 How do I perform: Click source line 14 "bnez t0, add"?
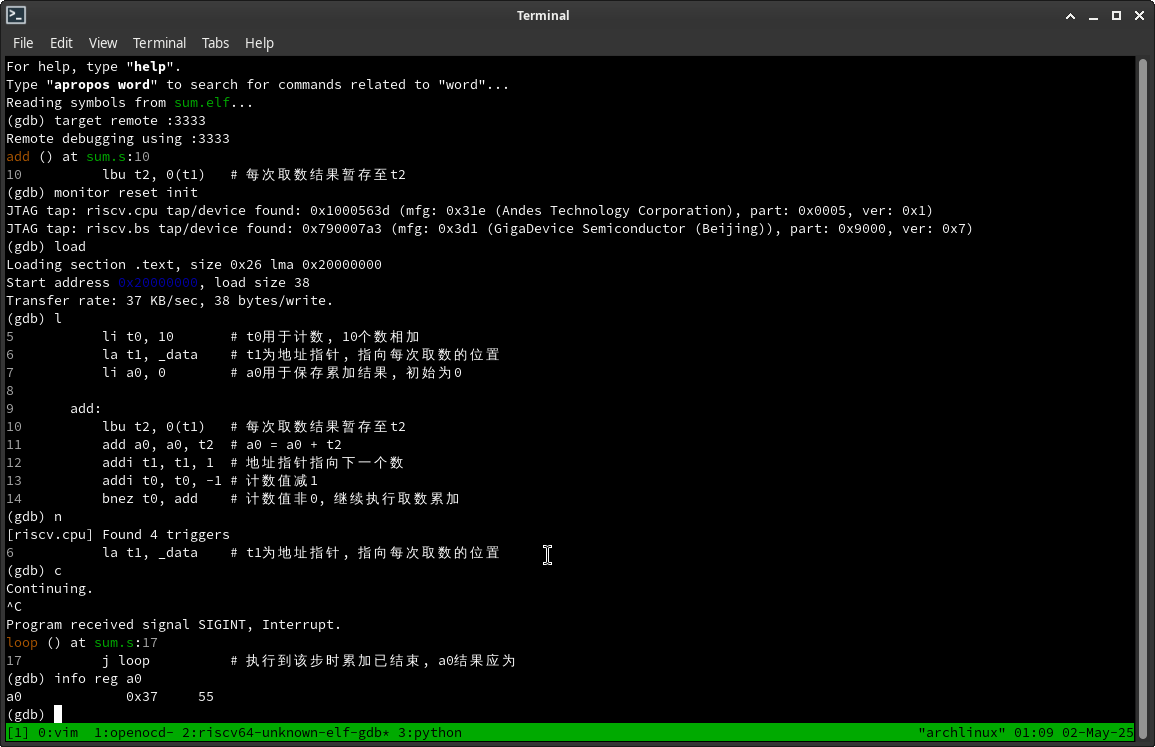[150, 499]
